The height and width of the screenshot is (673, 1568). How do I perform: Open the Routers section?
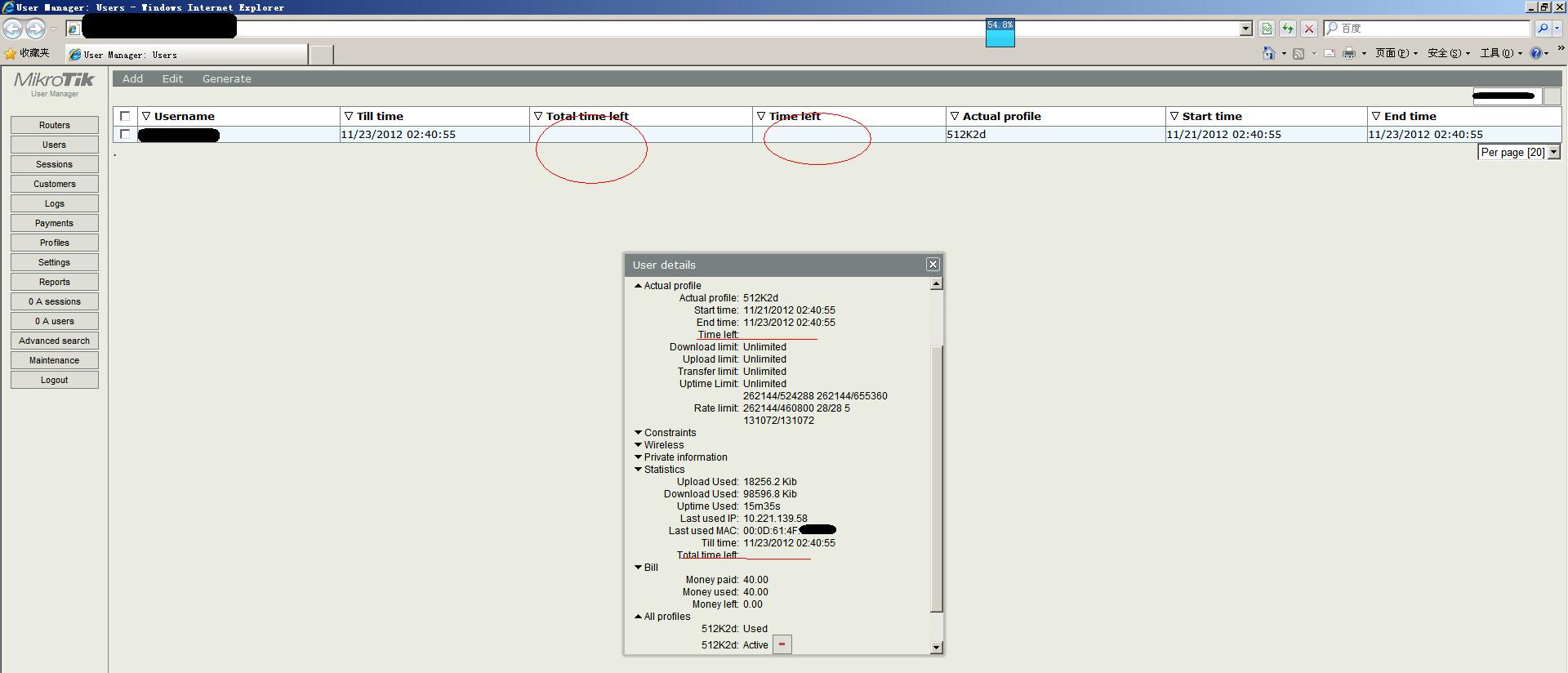tap(55, 125)
